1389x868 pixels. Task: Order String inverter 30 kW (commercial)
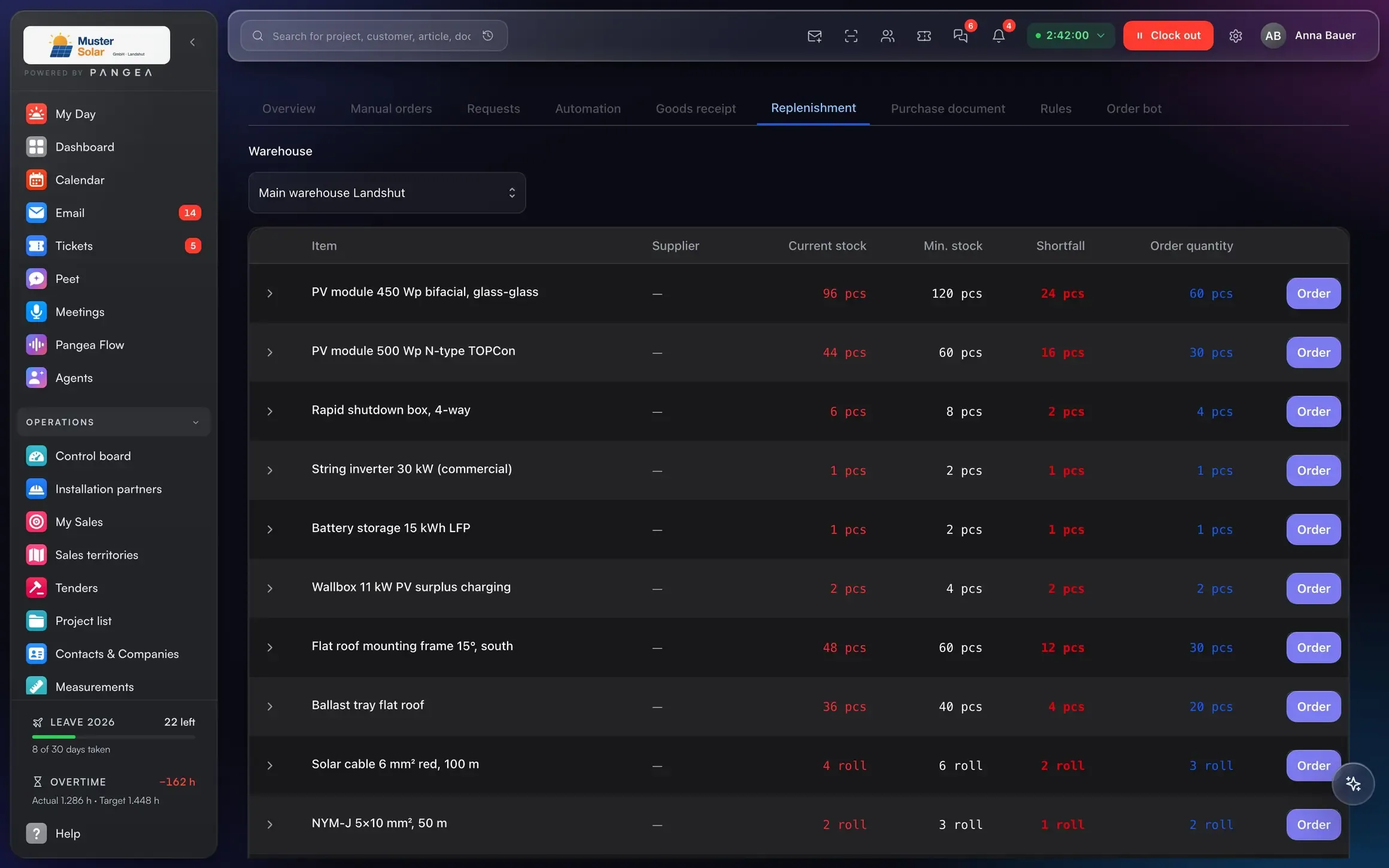pos(1314,471)
